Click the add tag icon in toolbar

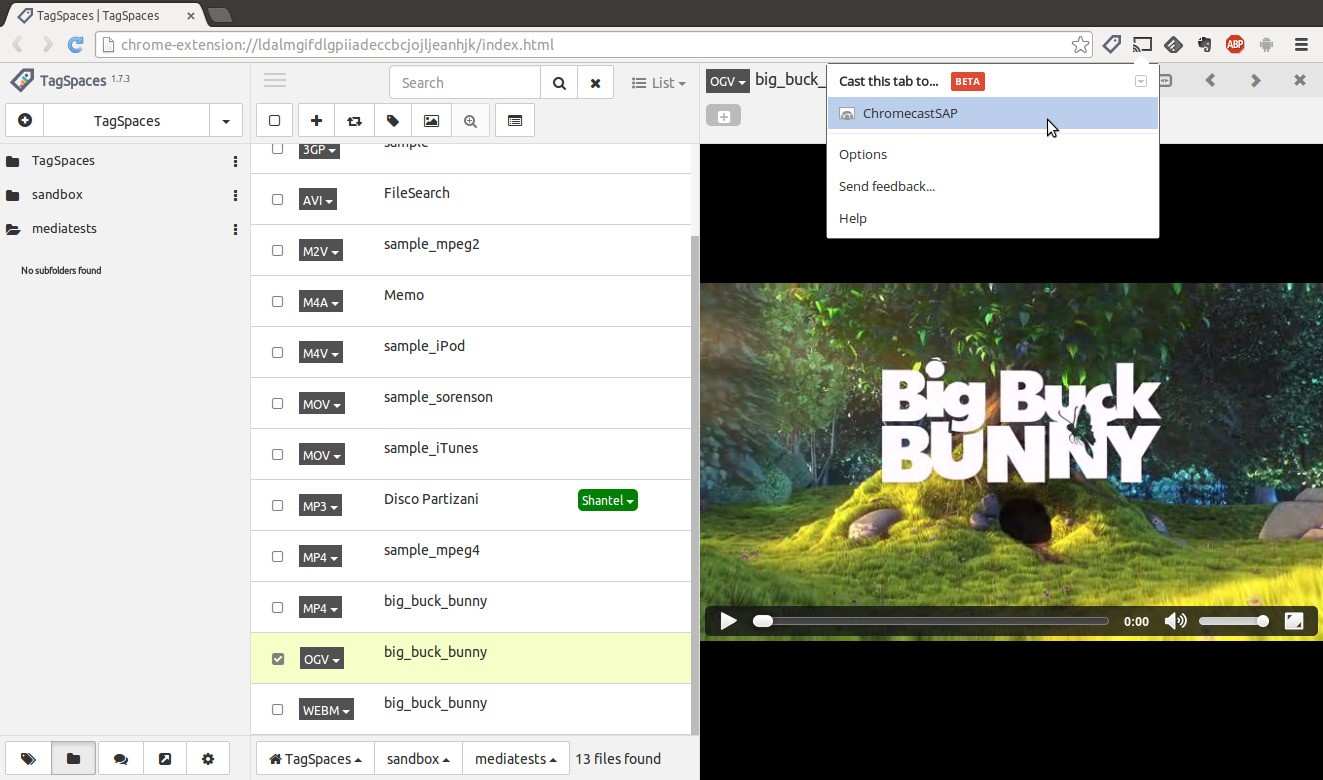click(x=393, y=121)
